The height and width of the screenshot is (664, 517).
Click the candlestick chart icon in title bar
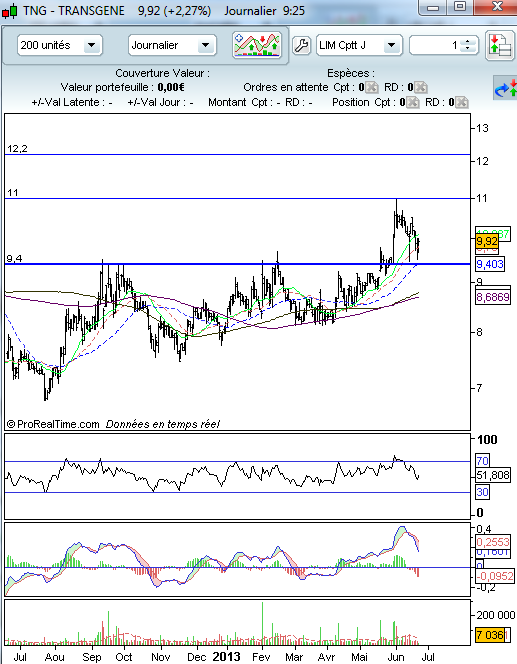coord(9,10)
